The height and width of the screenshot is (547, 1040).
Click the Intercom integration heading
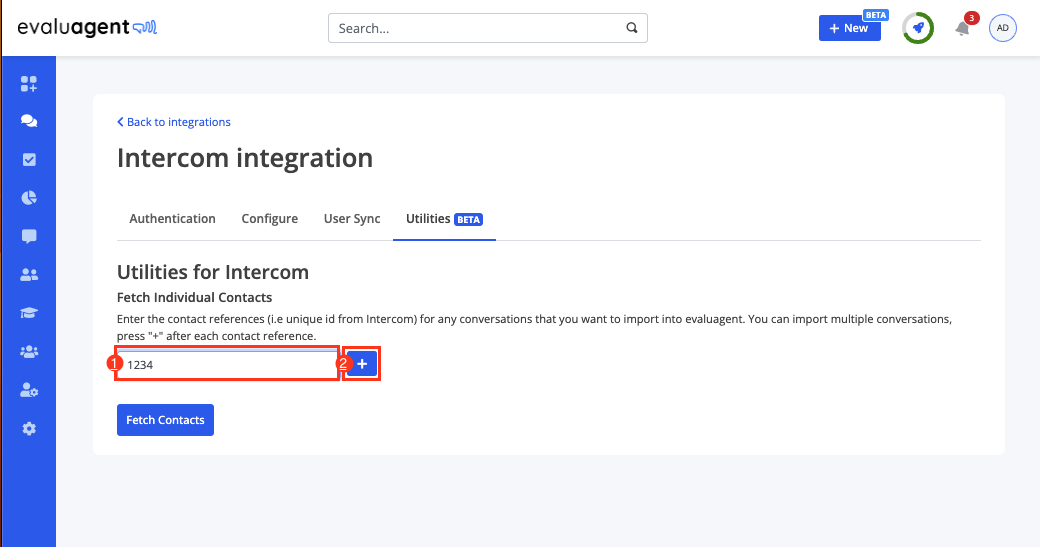point(245,158)
